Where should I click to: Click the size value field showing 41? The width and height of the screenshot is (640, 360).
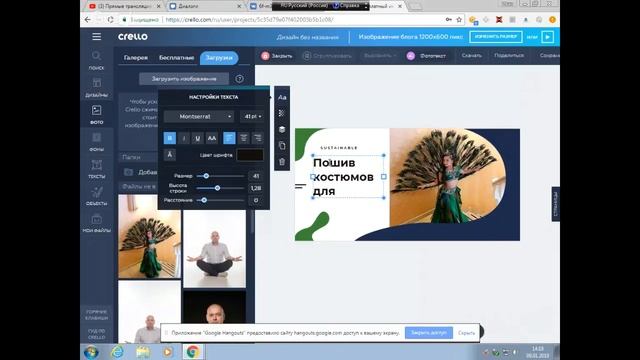pyautogui.click(x=256, y=176)
